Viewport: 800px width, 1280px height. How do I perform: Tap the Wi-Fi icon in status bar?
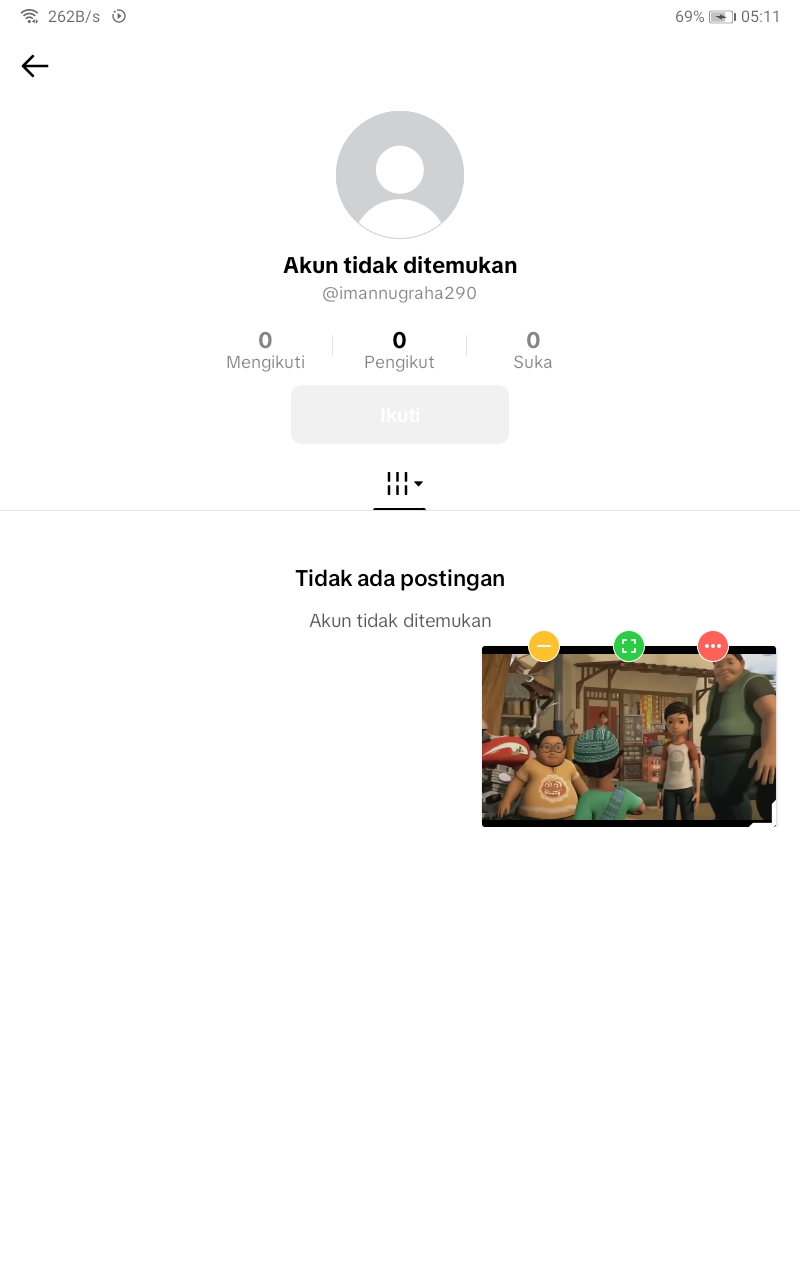click(x=30, y=17)
